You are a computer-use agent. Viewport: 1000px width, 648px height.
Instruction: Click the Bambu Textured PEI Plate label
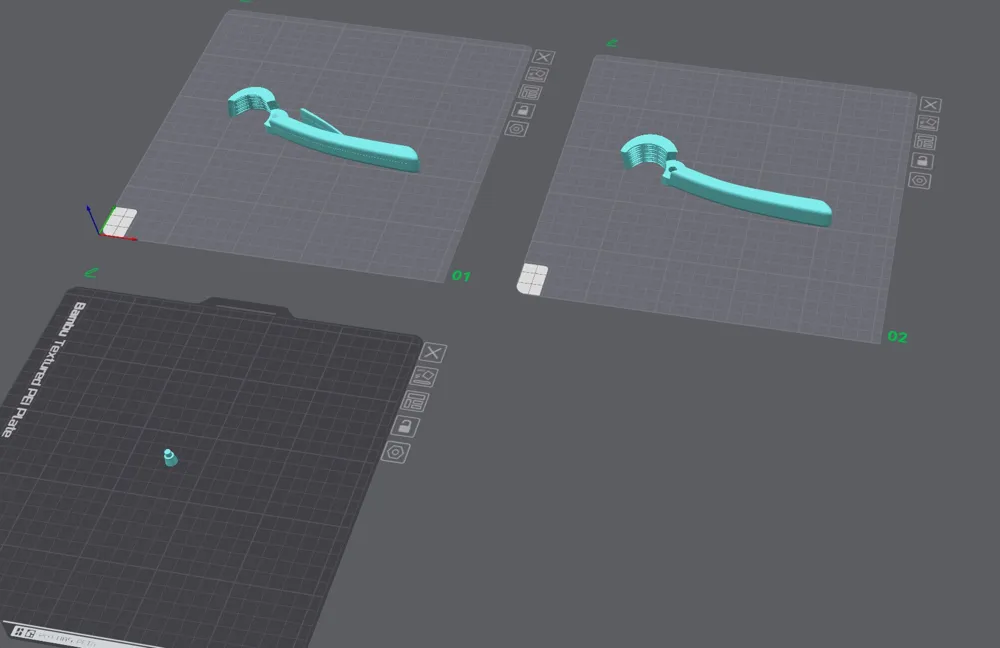43,369
